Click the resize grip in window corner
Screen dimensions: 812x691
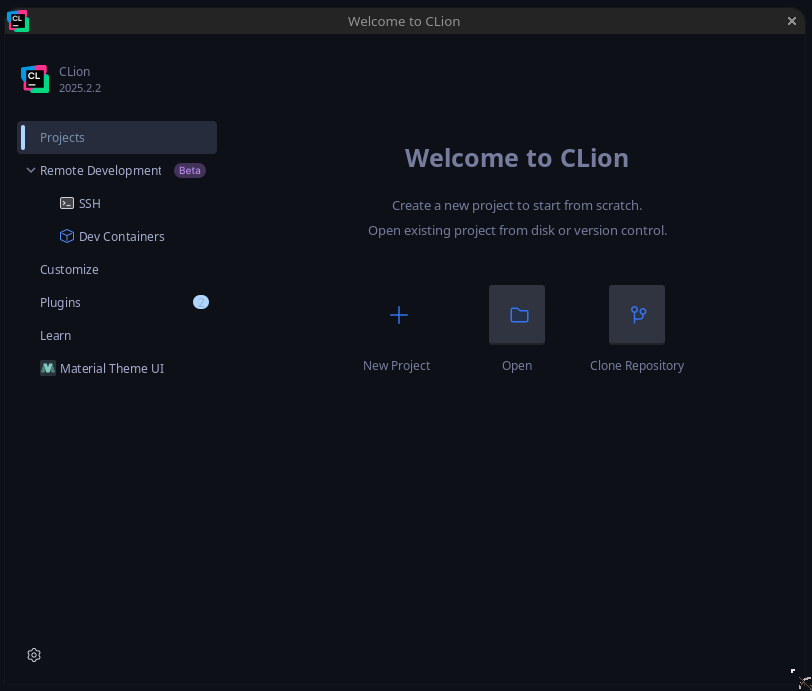[x=800, y=678]
